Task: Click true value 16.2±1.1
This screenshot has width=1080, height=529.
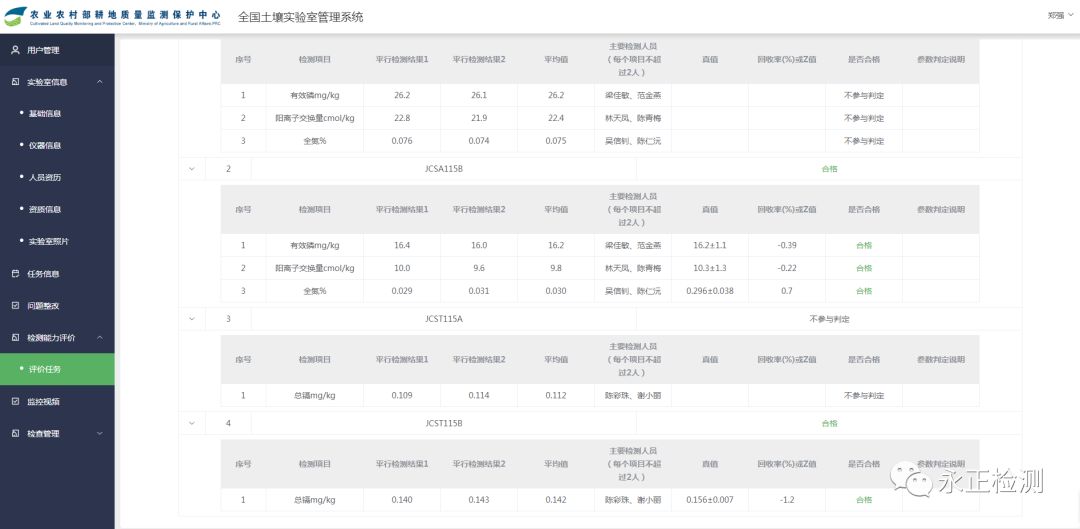Action: (x=709, y=245)
